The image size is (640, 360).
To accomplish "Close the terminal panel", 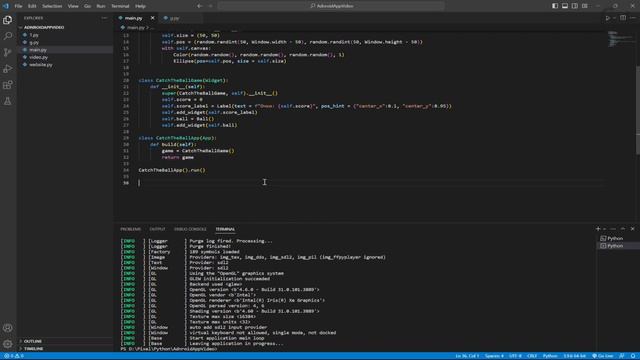I will (633, 229).
